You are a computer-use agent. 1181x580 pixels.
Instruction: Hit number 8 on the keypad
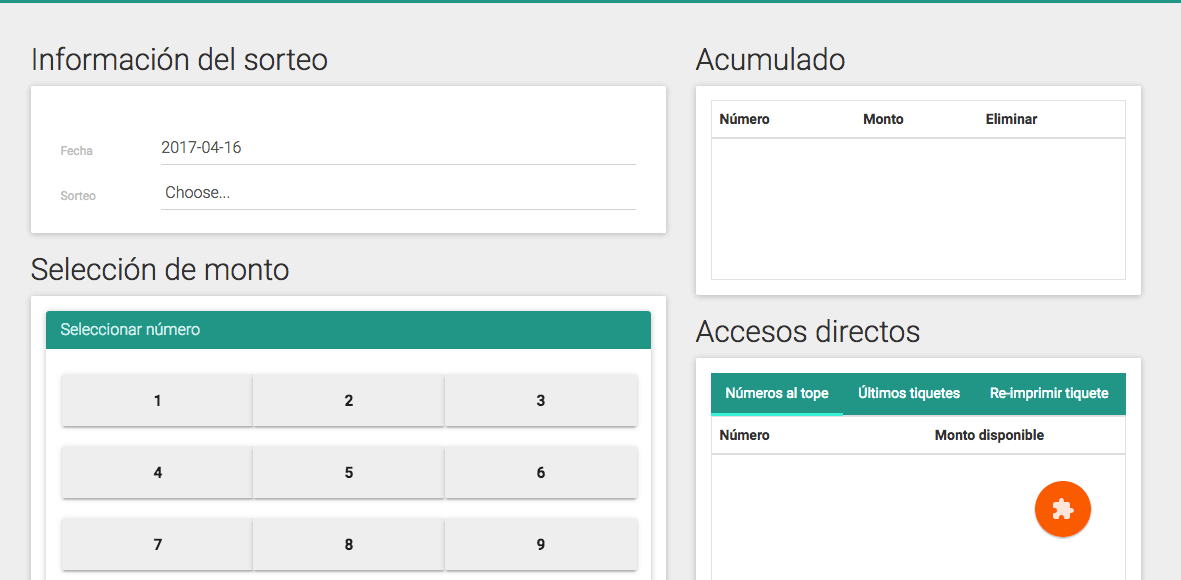pos(348,544)
